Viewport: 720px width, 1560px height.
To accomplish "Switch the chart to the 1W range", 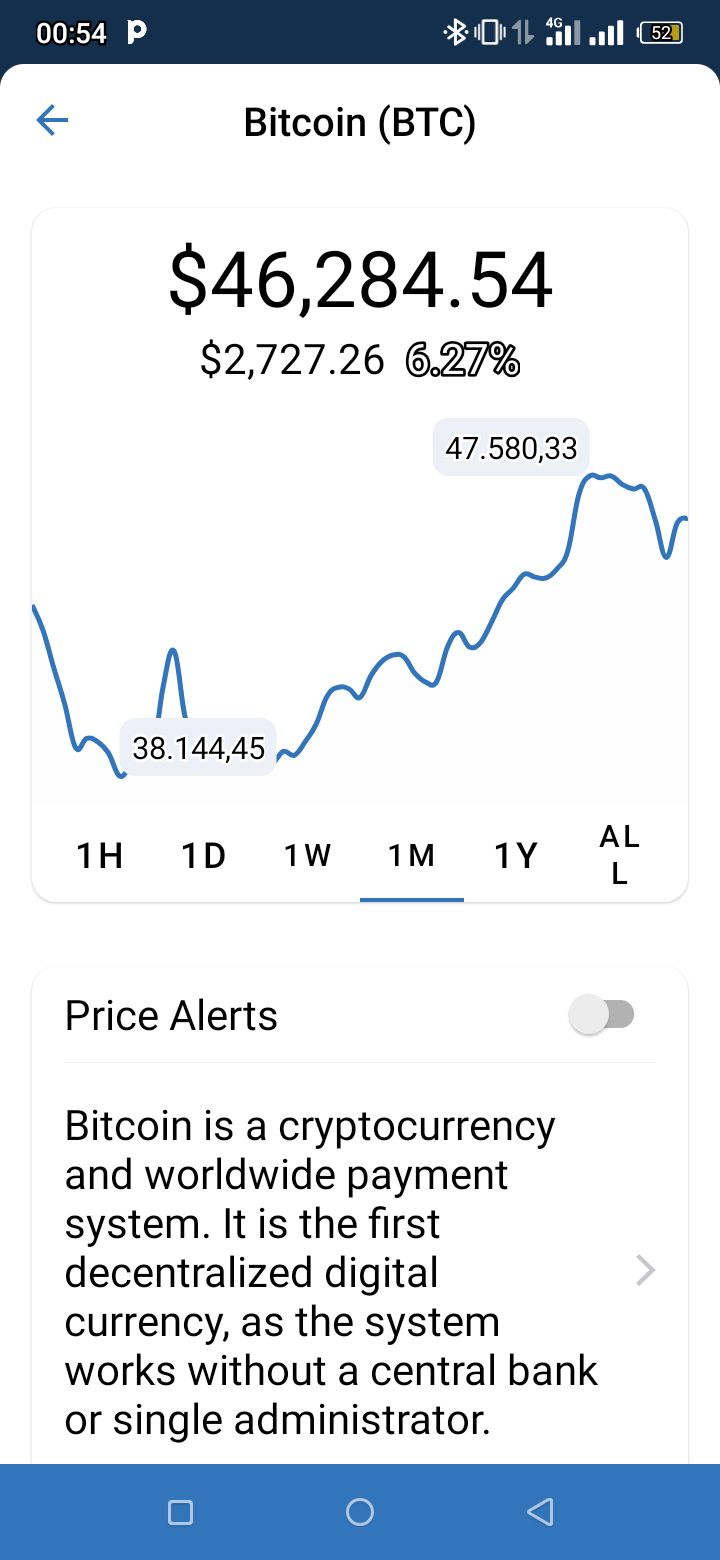I will point(307,856).
